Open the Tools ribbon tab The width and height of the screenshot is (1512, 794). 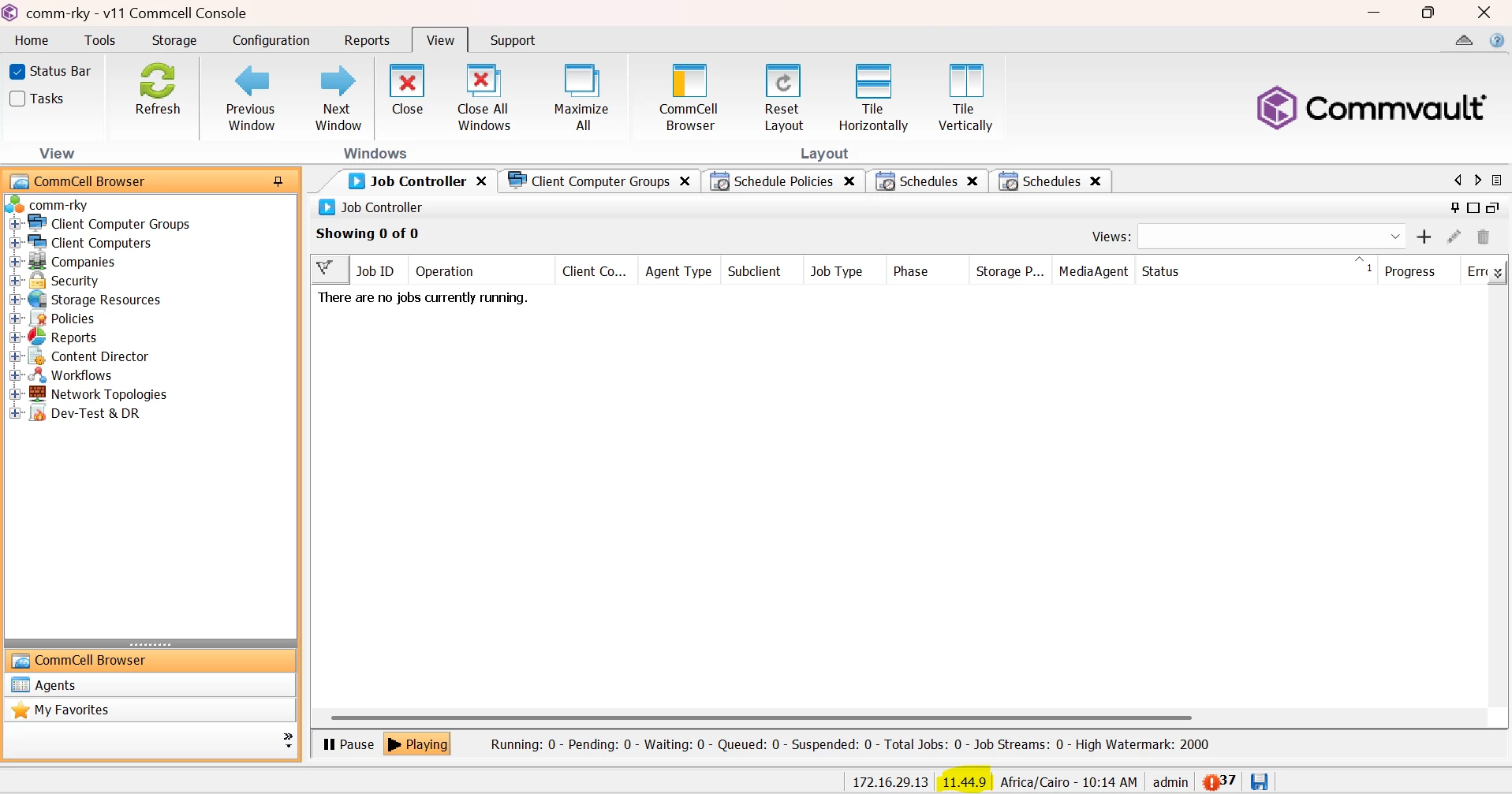click(x=100, y=40)
